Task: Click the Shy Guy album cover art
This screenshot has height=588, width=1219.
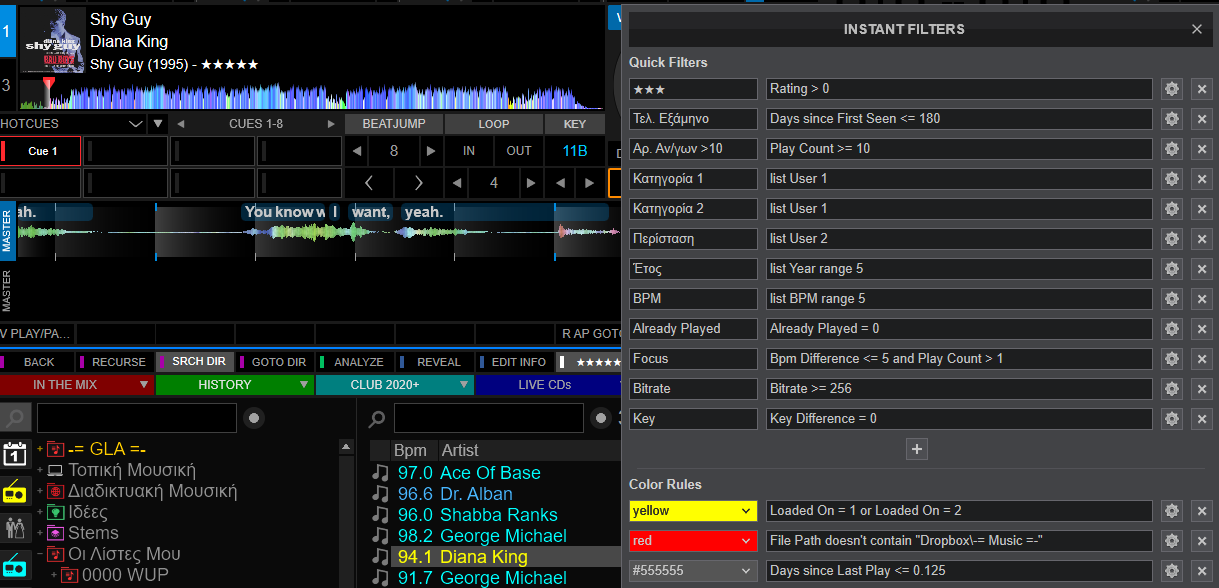Action: 53,40
